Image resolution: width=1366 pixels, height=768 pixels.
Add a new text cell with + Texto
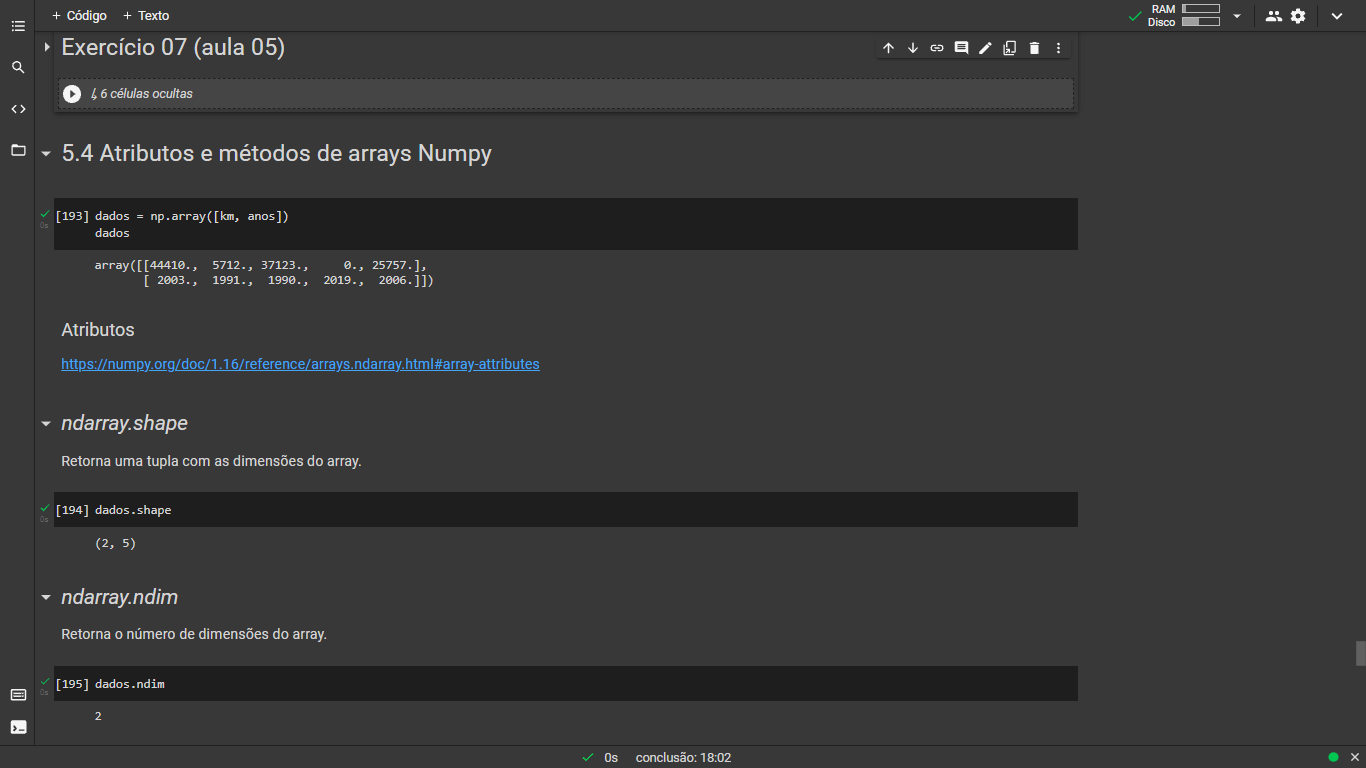click(146, 16)
